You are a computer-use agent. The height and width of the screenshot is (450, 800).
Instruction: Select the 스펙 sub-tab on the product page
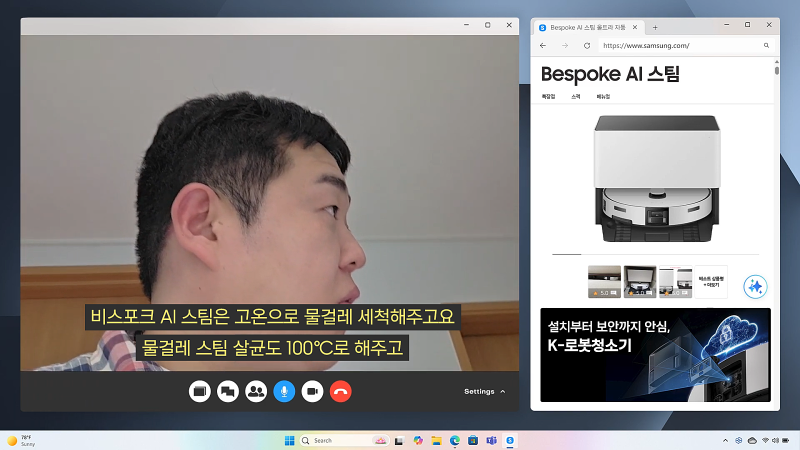tap(576, 96)
